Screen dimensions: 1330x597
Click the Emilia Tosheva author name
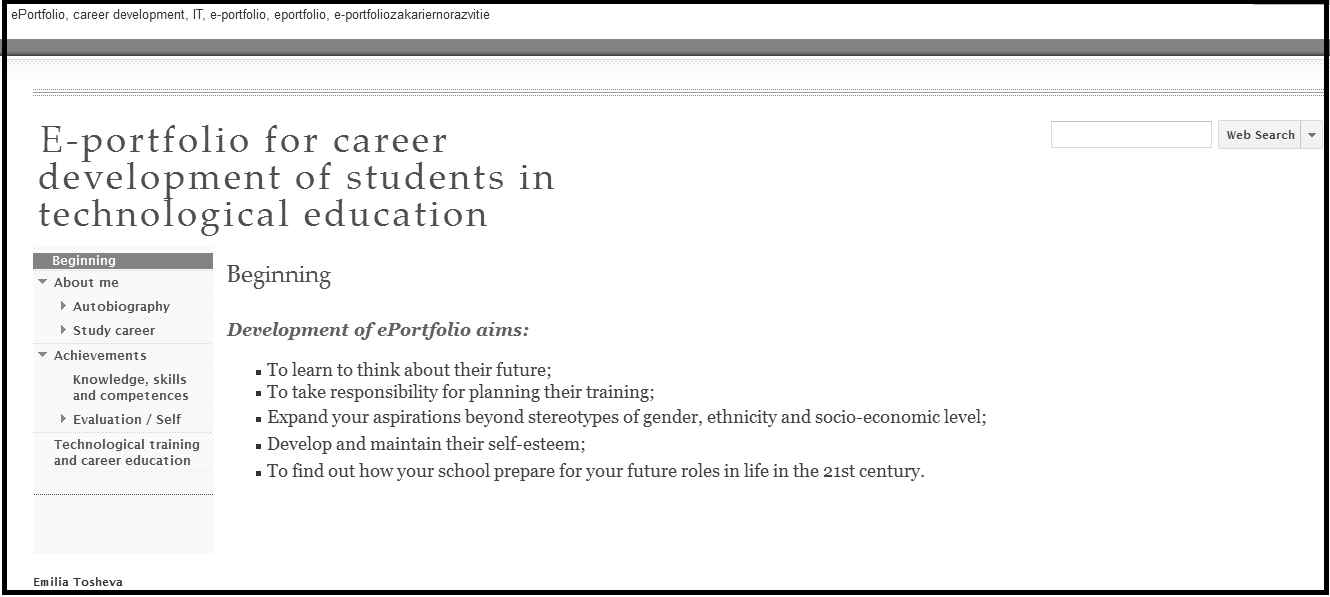click(x=78, y=581)
